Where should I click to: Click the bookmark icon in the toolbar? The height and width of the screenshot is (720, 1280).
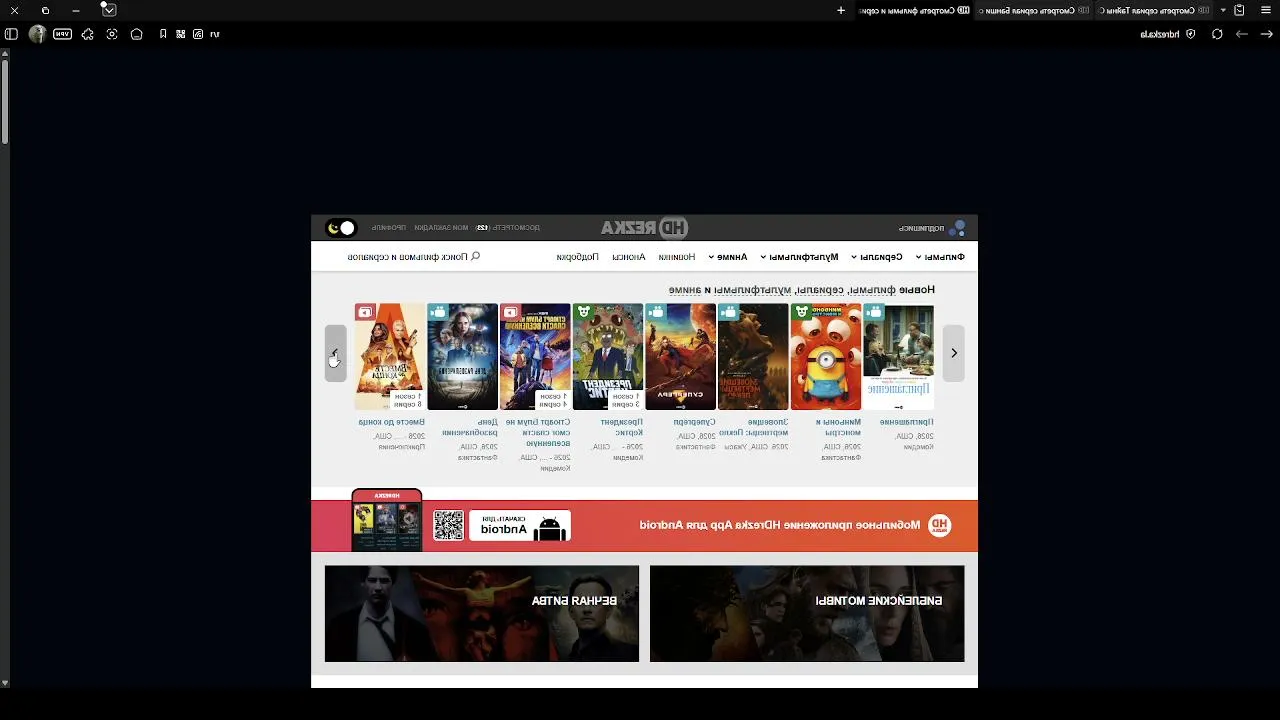(163, 34)
